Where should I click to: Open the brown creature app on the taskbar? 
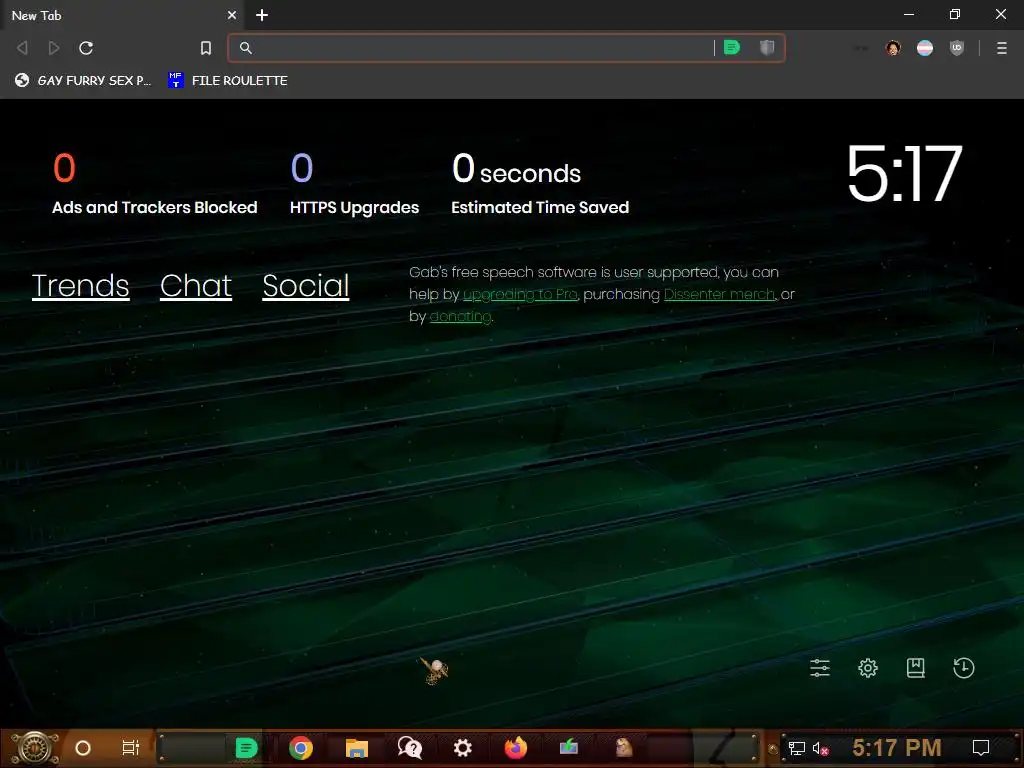coord(624,747)
